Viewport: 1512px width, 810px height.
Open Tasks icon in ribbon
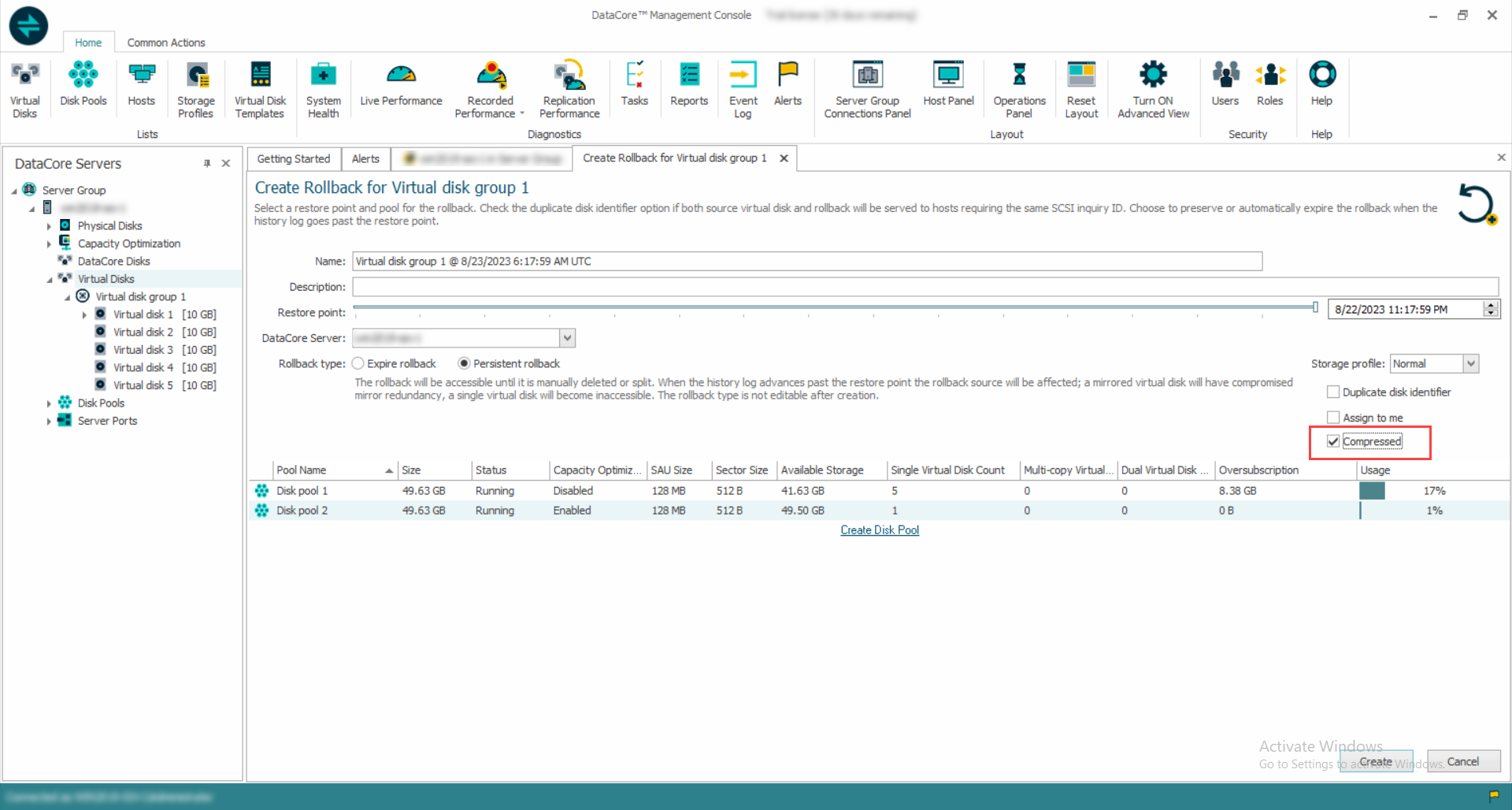634,84
